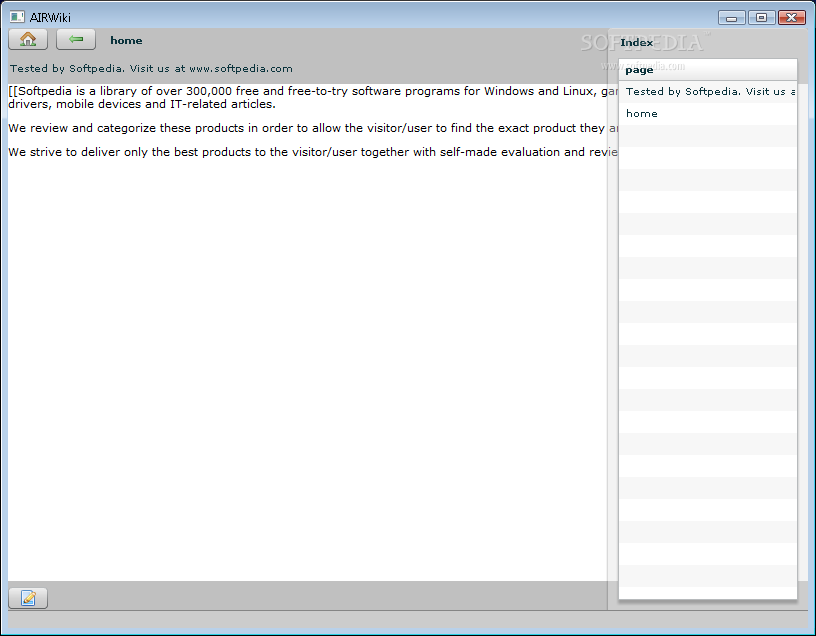Click the 'home' page title next to toolbar
The height and width of the screenshot is (636, 816).
pyautogui.click(x=126, y=41)
